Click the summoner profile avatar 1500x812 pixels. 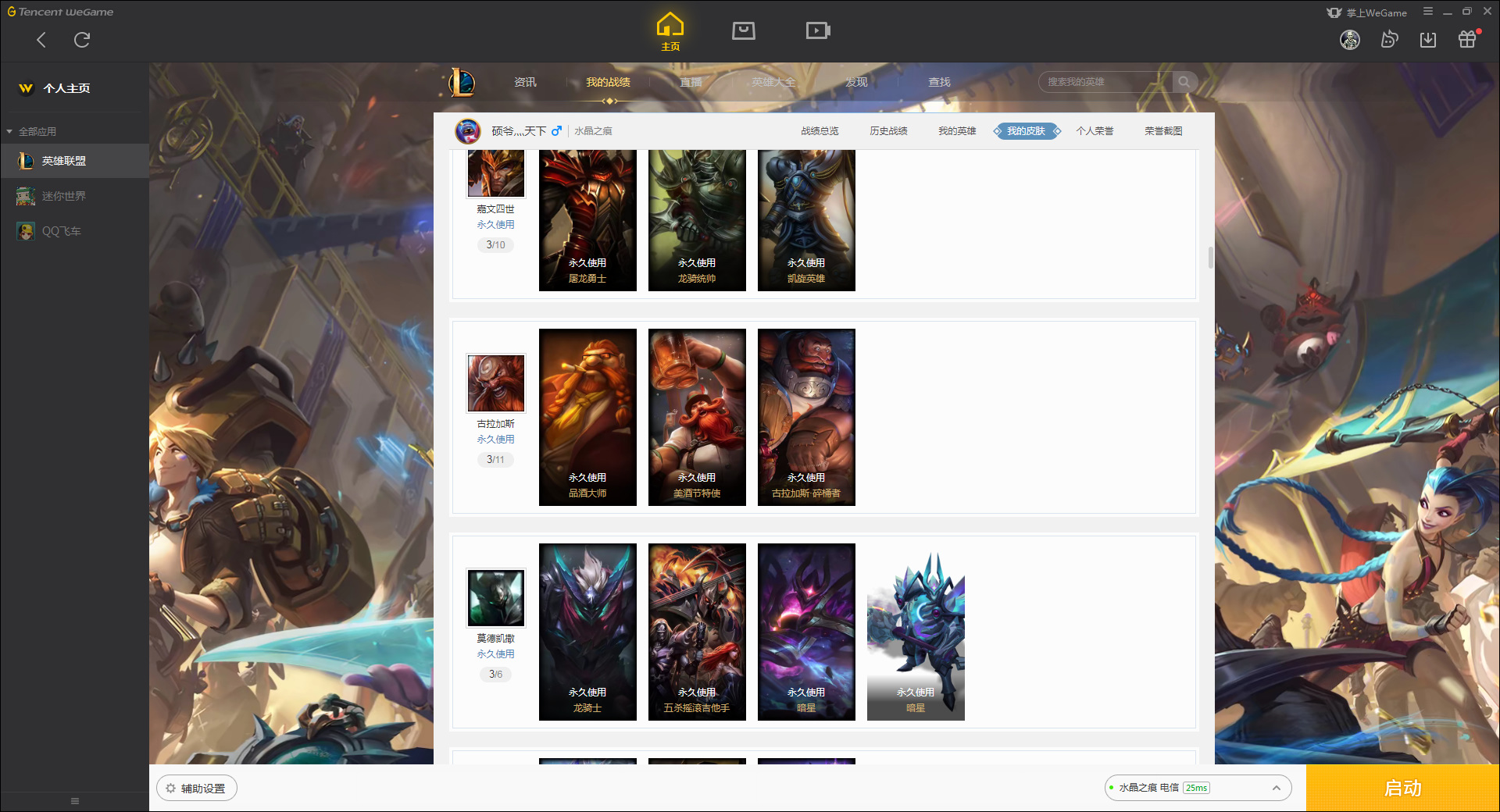[x=468, y=131]
